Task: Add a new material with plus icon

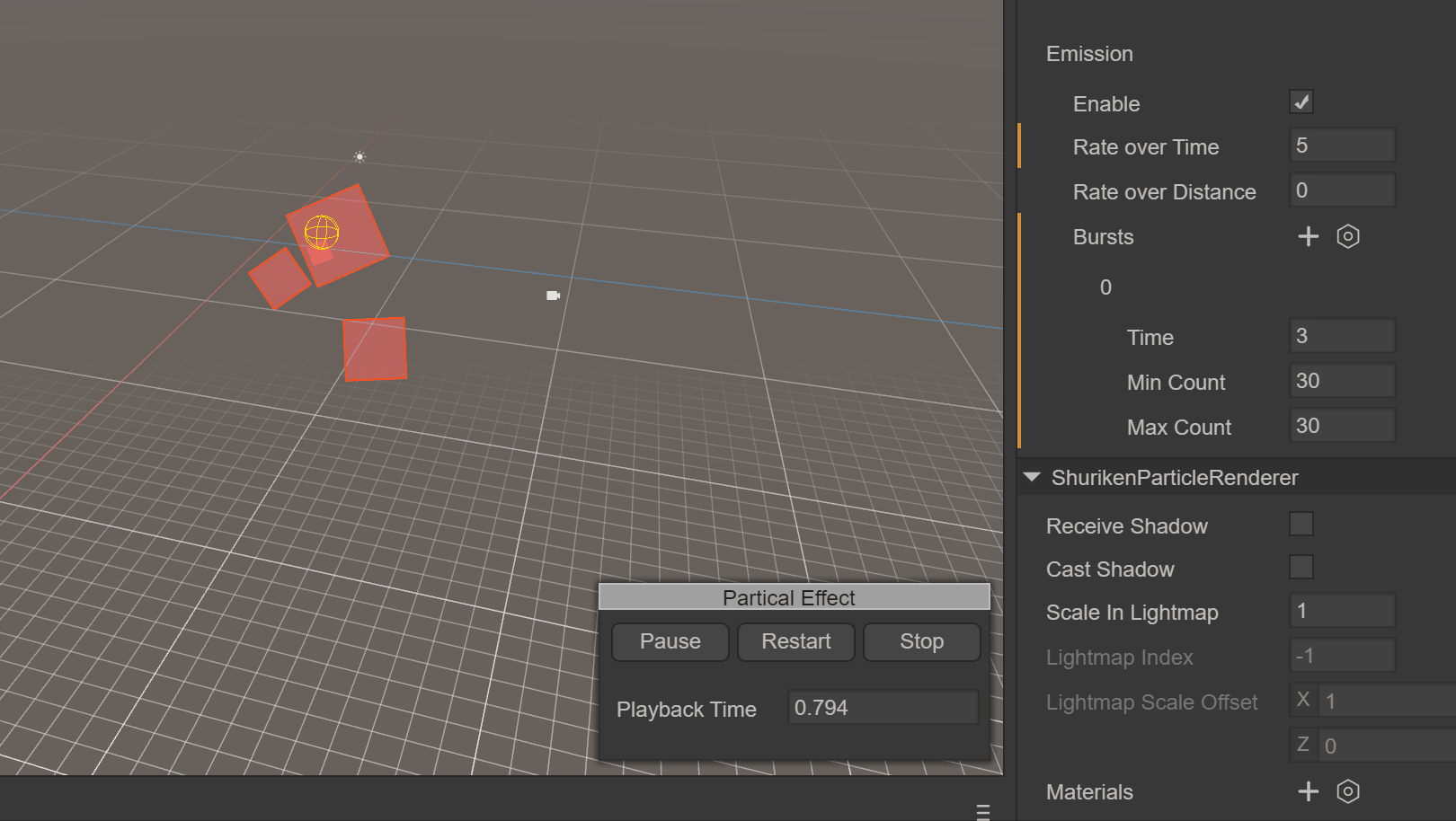Action: point(1308,791)
